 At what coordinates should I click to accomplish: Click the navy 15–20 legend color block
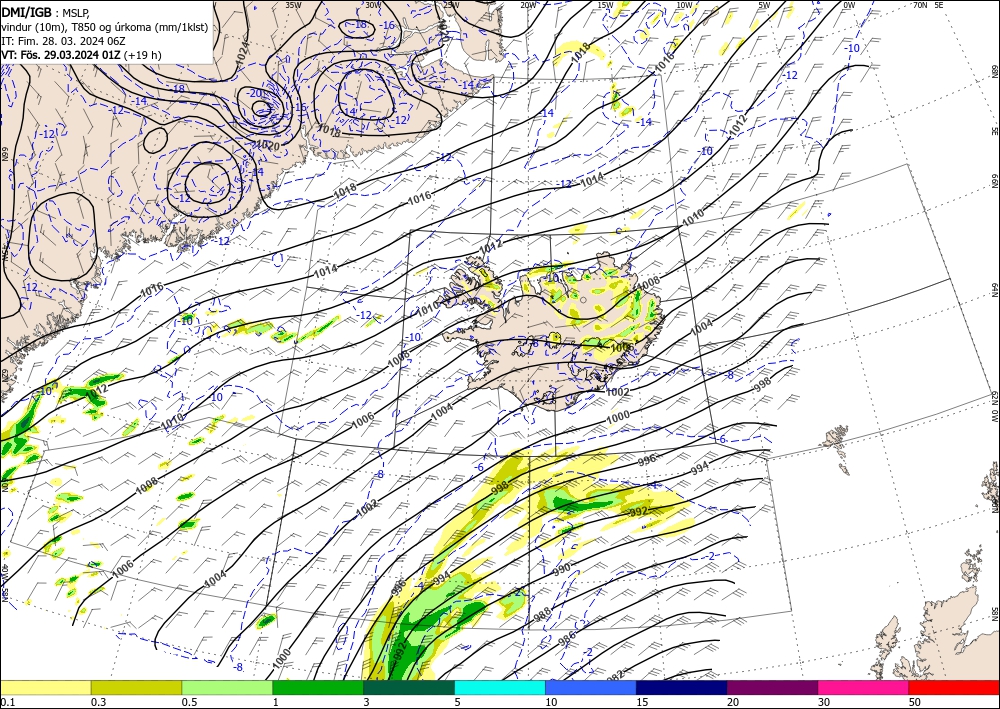coord(682,687)
